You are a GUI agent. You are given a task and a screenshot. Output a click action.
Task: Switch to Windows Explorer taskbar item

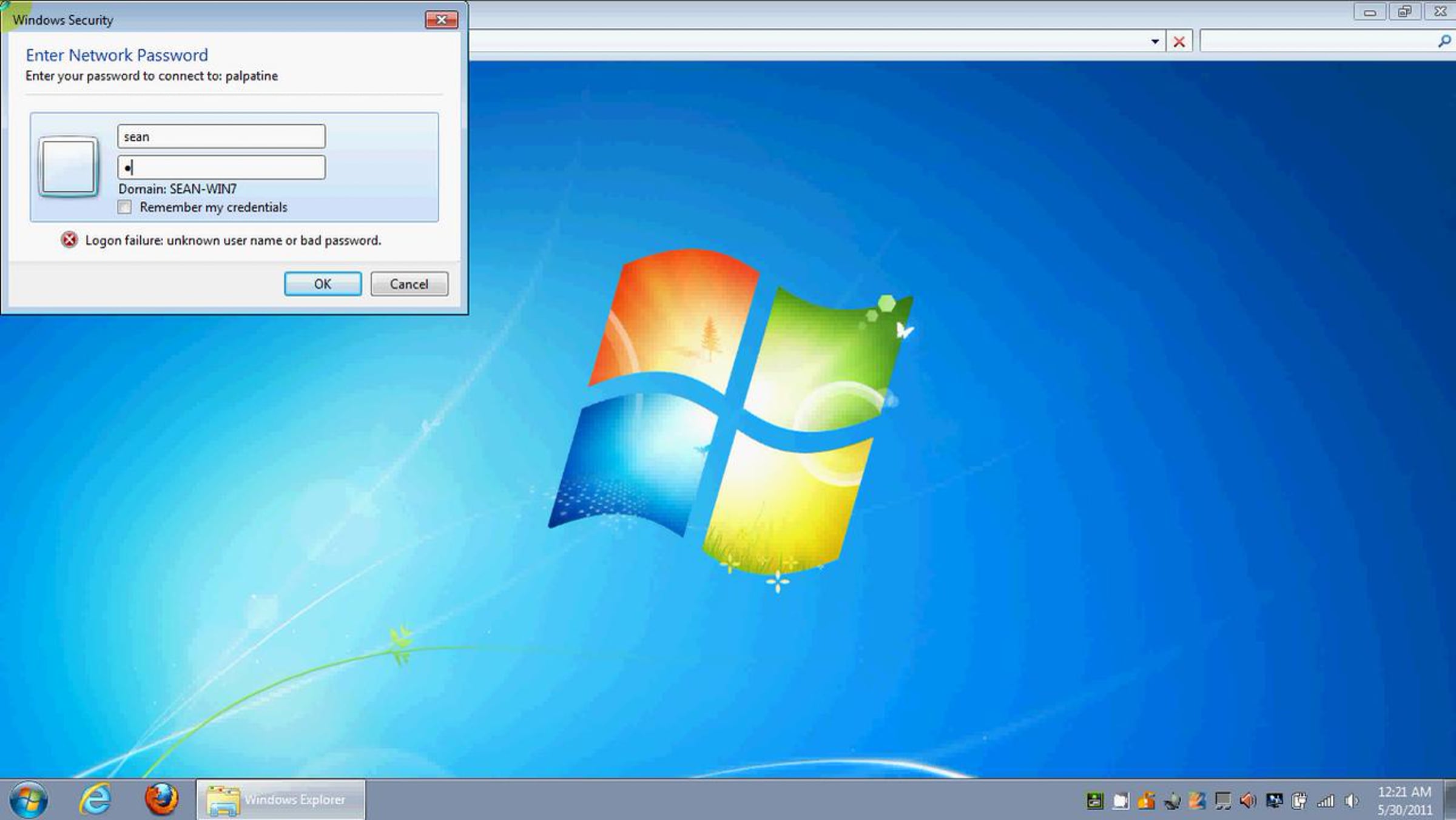(281, 799)
